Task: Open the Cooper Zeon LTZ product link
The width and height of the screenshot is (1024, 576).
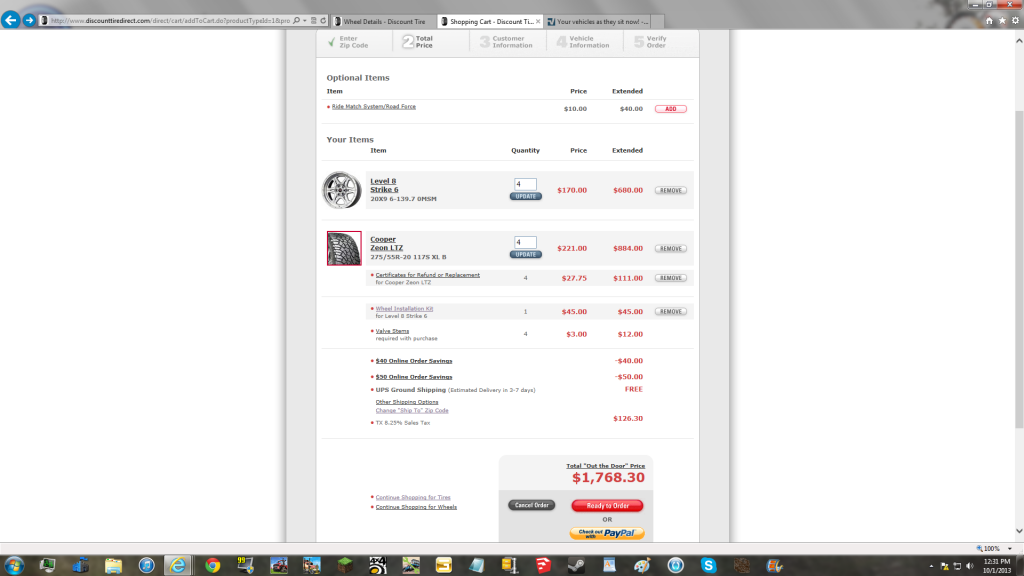Action: pyautogui.click(x=387, y=244)
